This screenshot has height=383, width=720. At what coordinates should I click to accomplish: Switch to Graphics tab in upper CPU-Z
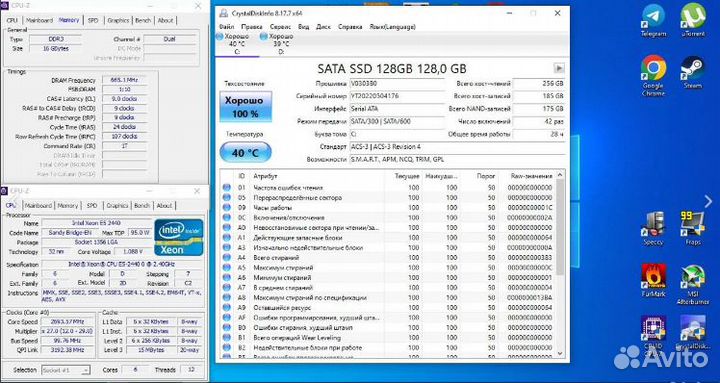[118, 20]
